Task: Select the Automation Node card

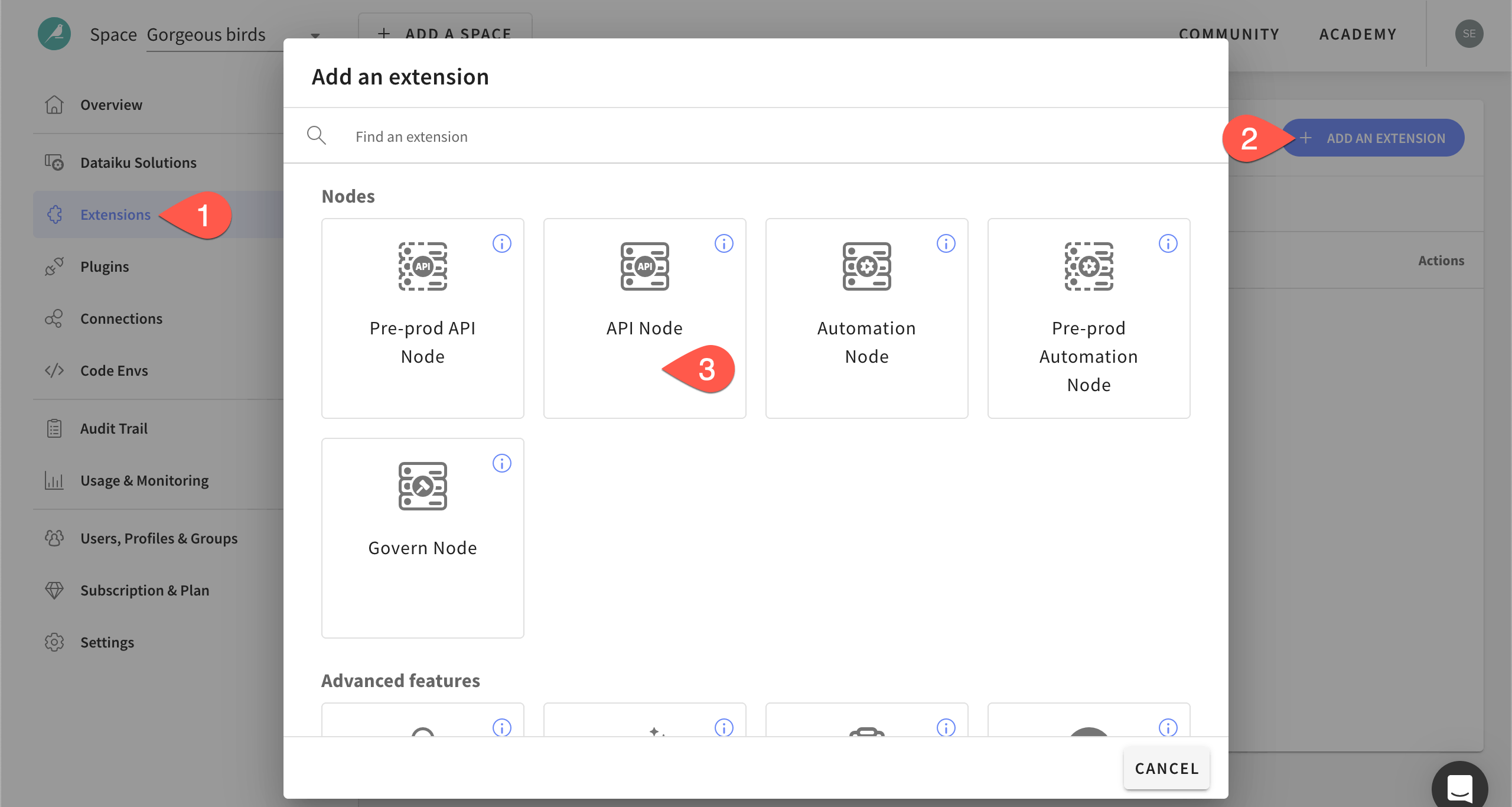Action: pyautogui.click(x=866, y=319)
